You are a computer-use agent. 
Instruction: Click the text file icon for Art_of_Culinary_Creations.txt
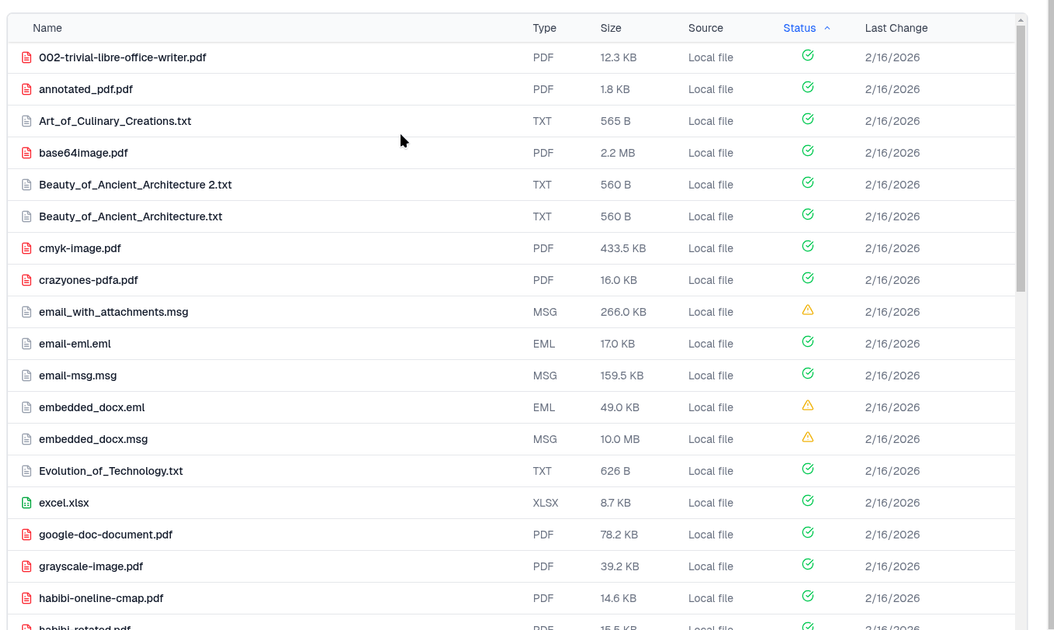(27, 121)
